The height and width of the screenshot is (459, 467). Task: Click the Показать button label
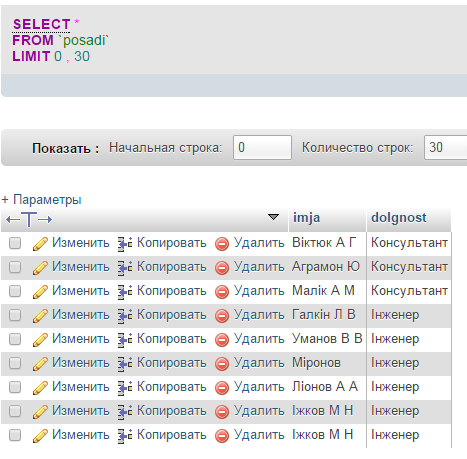pyautogui.click(x=65, y=148)
